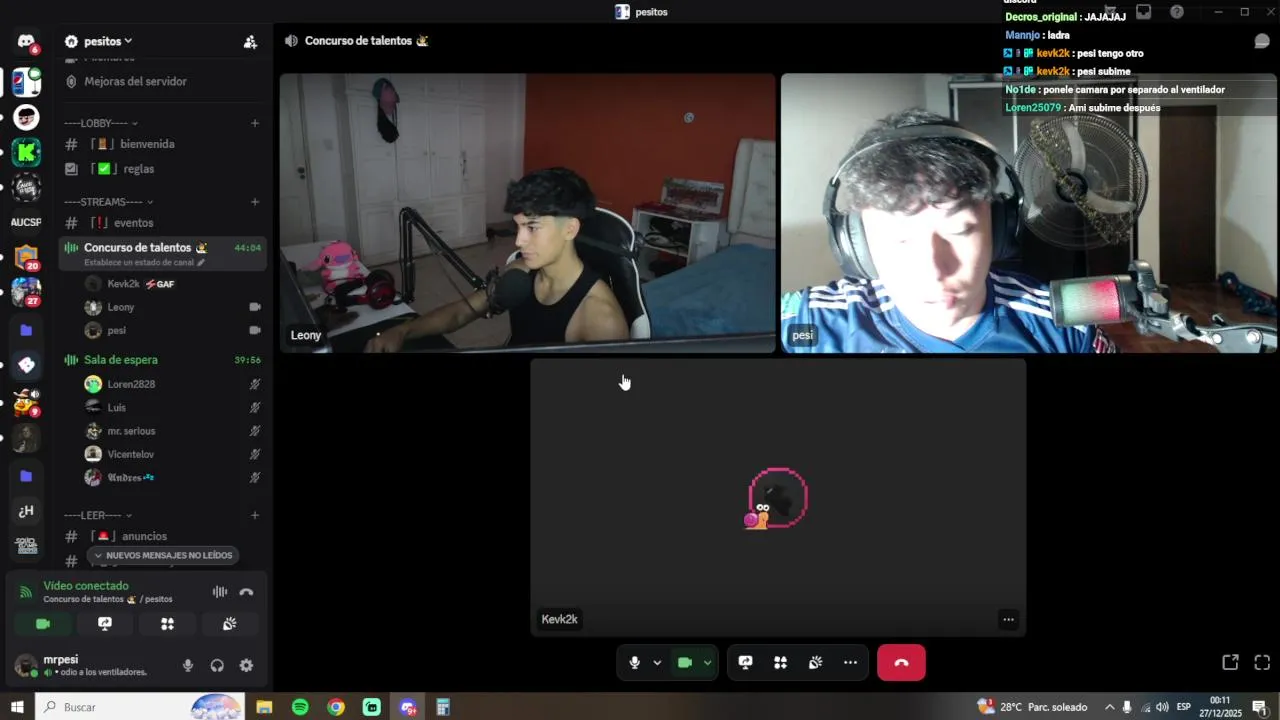1280x720 pixels.
Task: Turn off camera in voice status panel
Action: click(x=43, y=624)
